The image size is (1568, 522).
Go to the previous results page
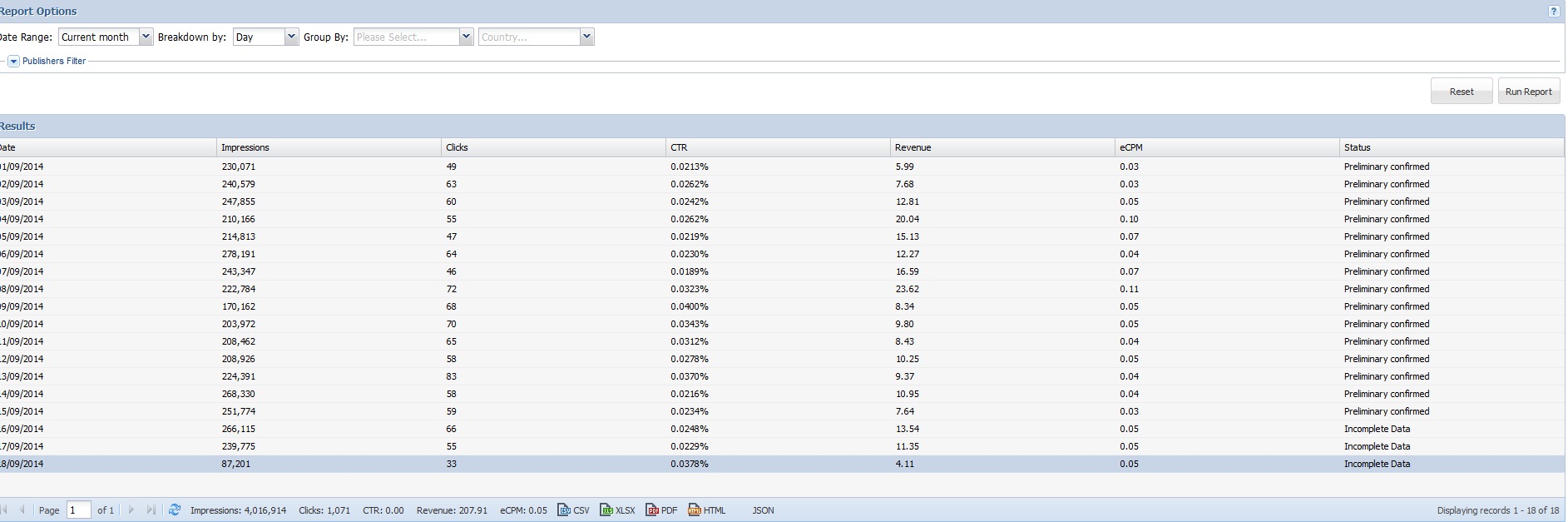(x=22, y=510)
